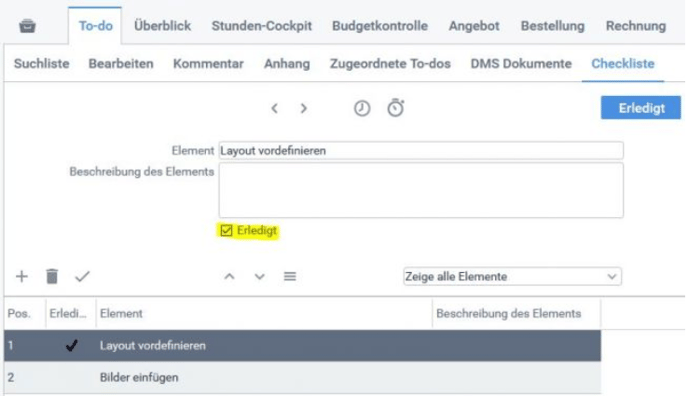Screen dimensions: 688x396
Task: Go to previous checklist element arrow
Action: [x=275, y=108]
